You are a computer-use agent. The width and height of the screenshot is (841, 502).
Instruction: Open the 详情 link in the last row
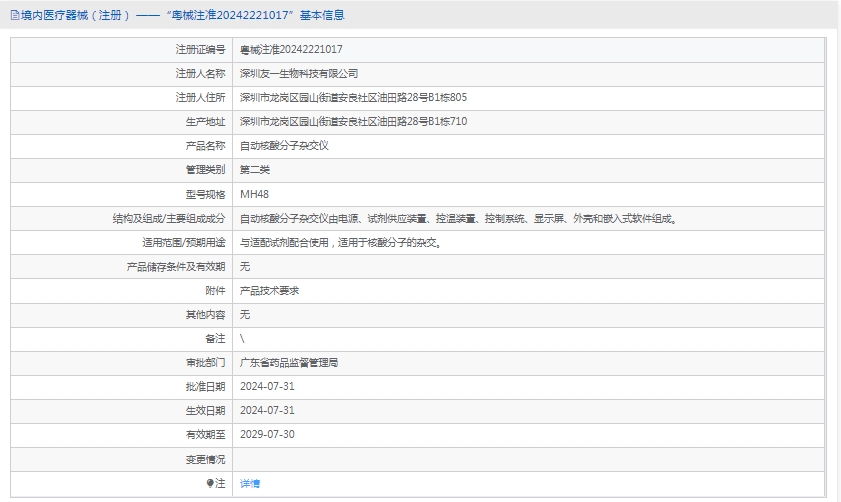click(x=250, y=483)
